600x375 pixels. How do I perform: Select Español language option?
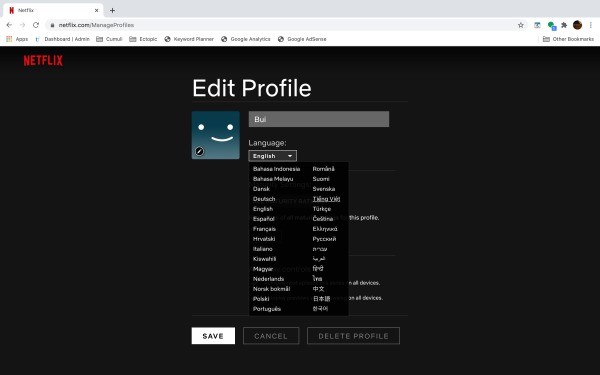(x=264, y=219)
